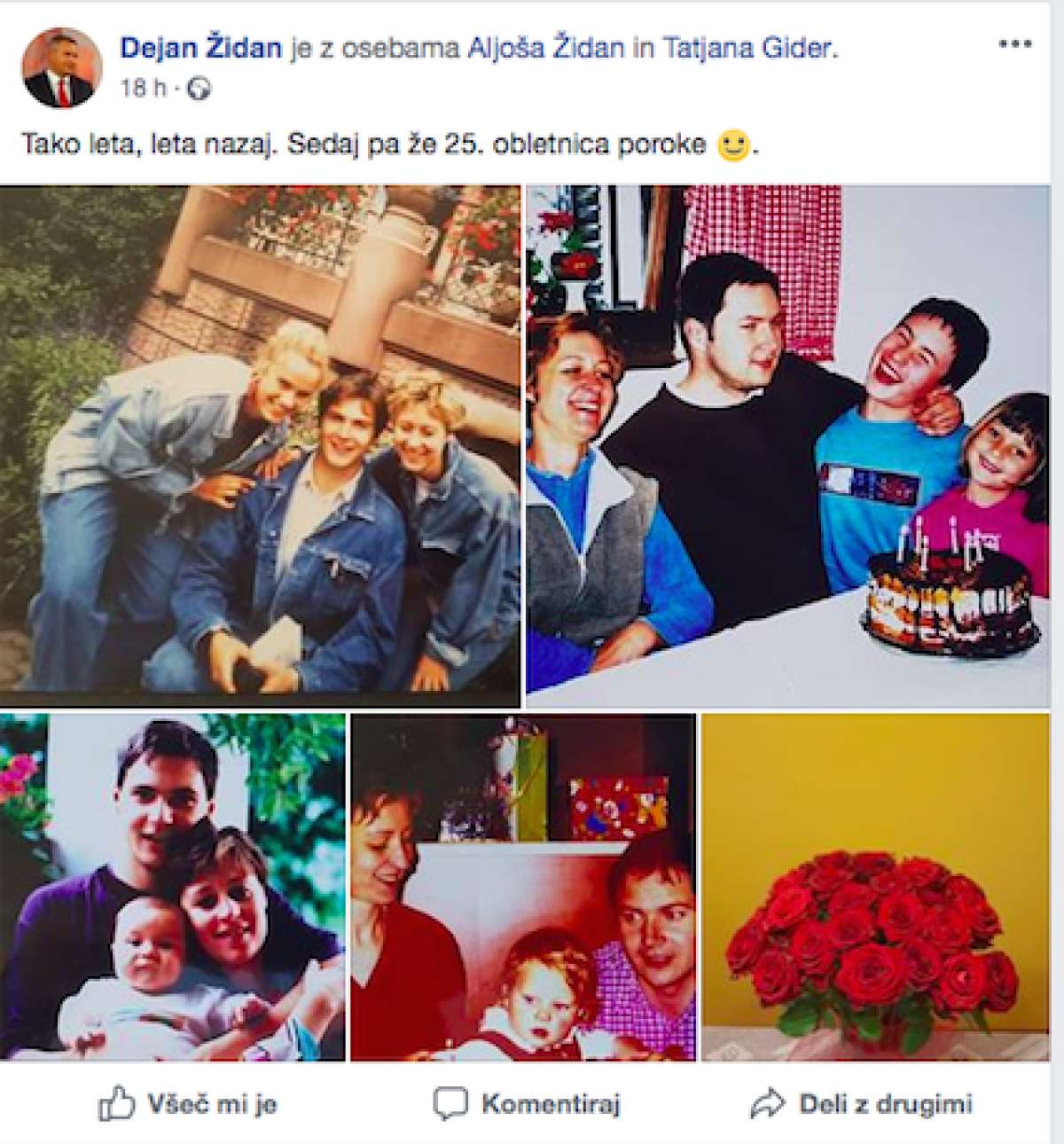Click the share arrow icon

click(x=768, y=1104)
